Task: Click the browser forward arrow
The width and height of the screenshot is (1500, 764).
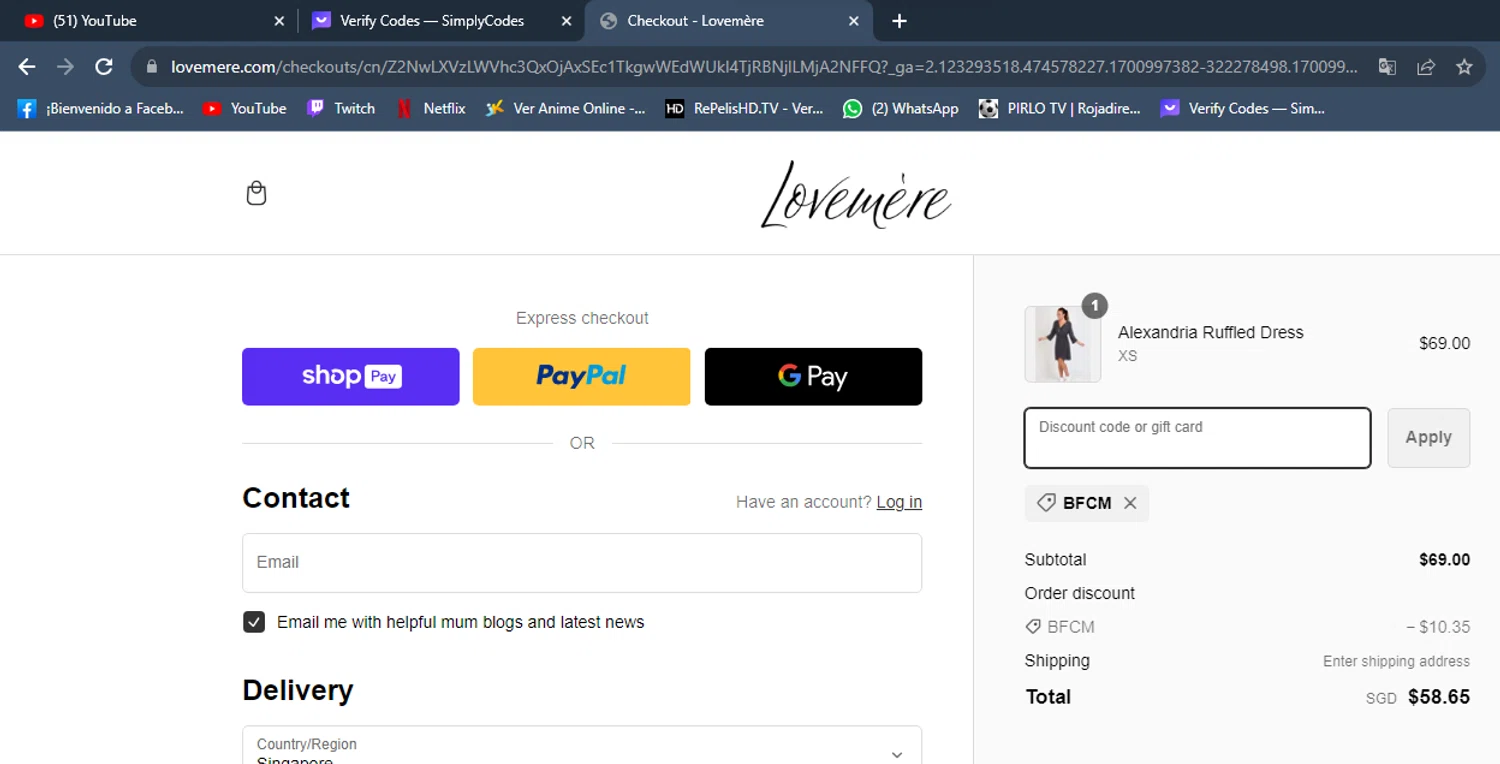Action: click(65, 67)
